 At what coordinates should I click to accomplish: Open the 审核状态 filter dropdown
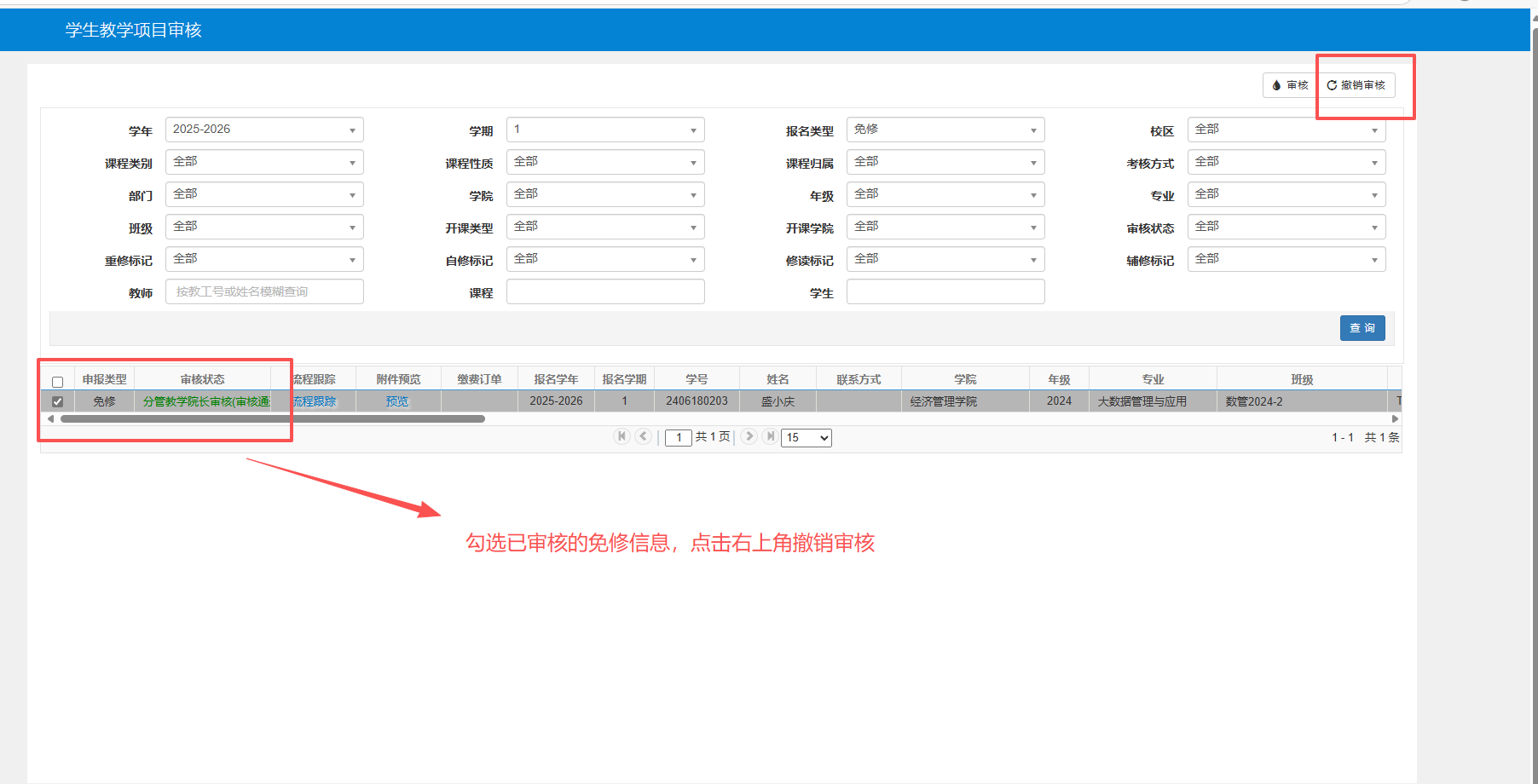pos(1286,227)
